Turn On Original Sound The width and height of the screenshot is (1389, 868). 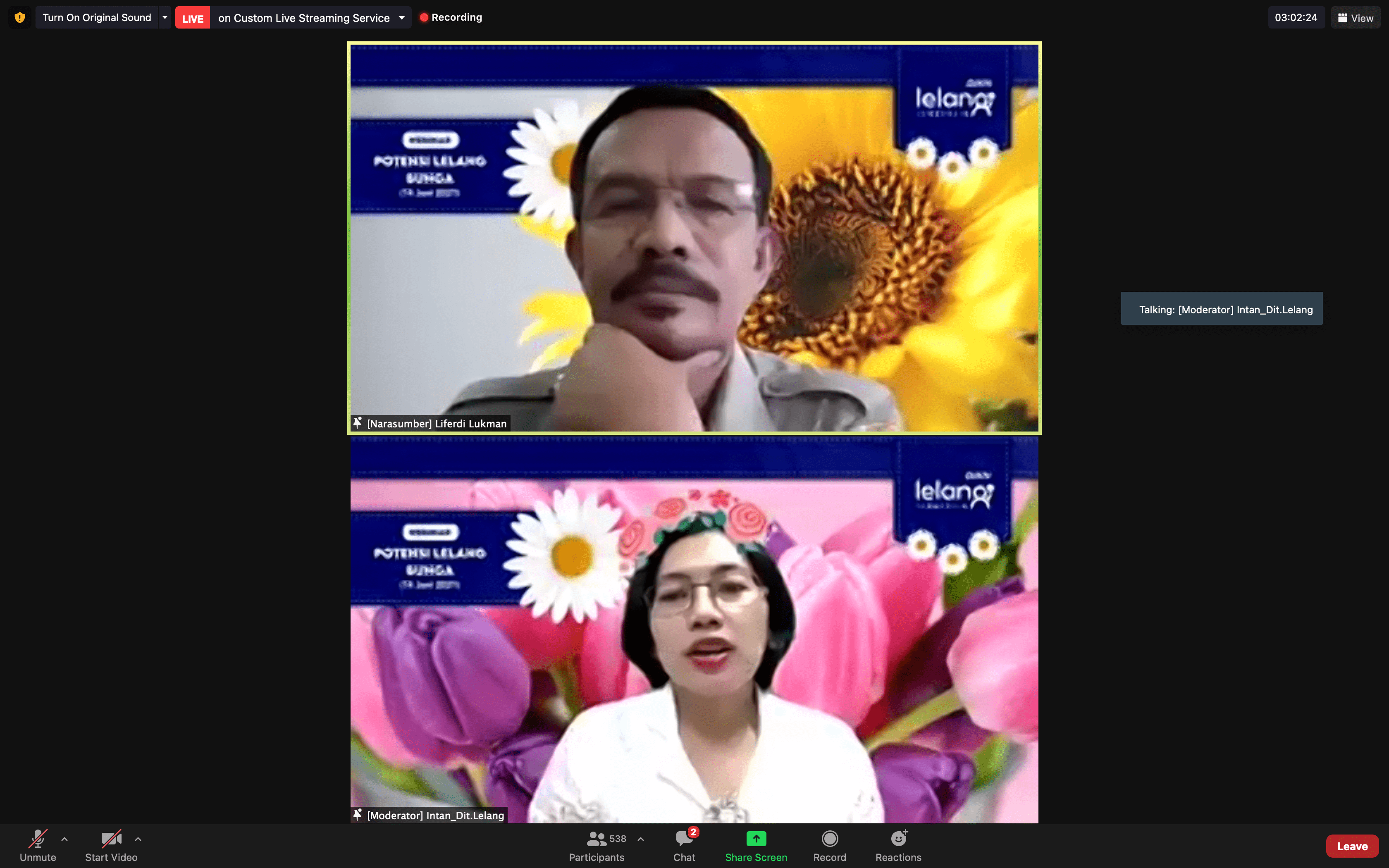96,17
